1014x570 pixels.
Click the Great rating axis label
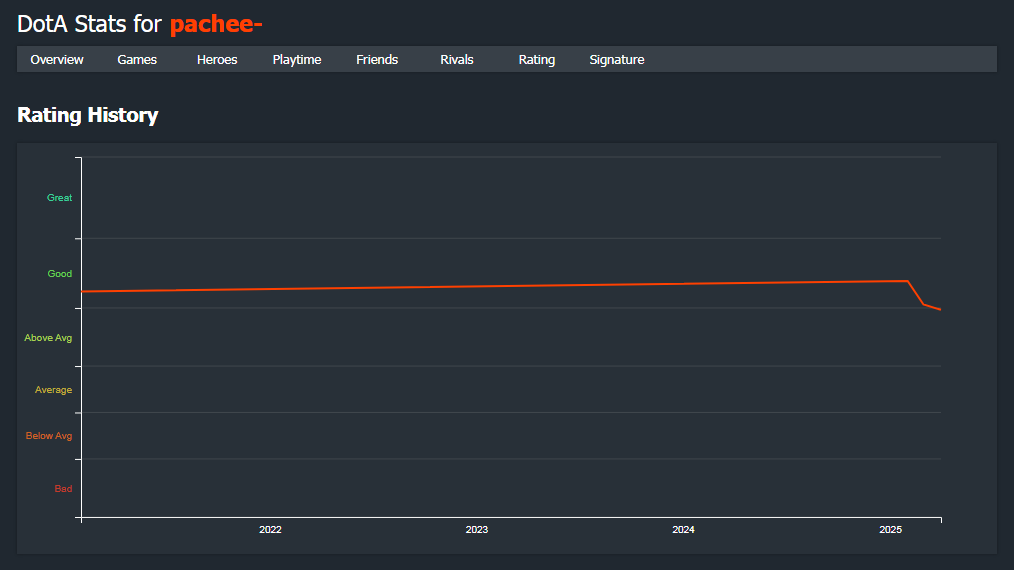(59, 198)
